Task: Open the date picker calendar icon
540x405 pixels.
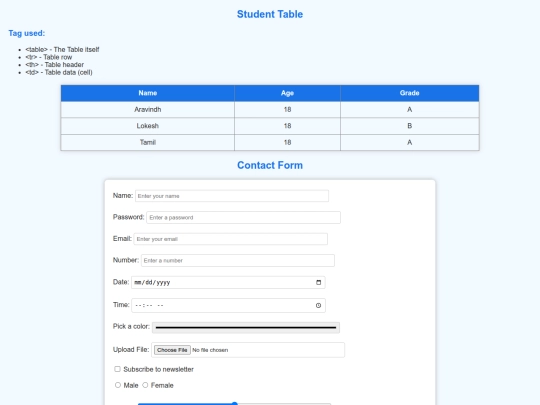Action: tap(319, 282)
